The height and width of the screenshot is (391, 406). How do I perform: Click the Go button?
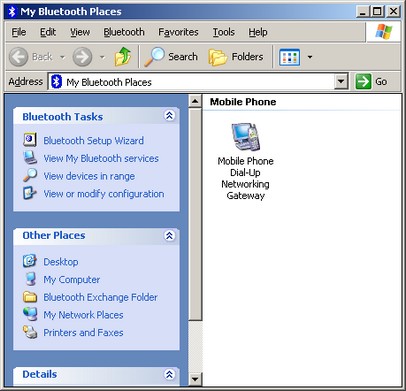[371, 81]
